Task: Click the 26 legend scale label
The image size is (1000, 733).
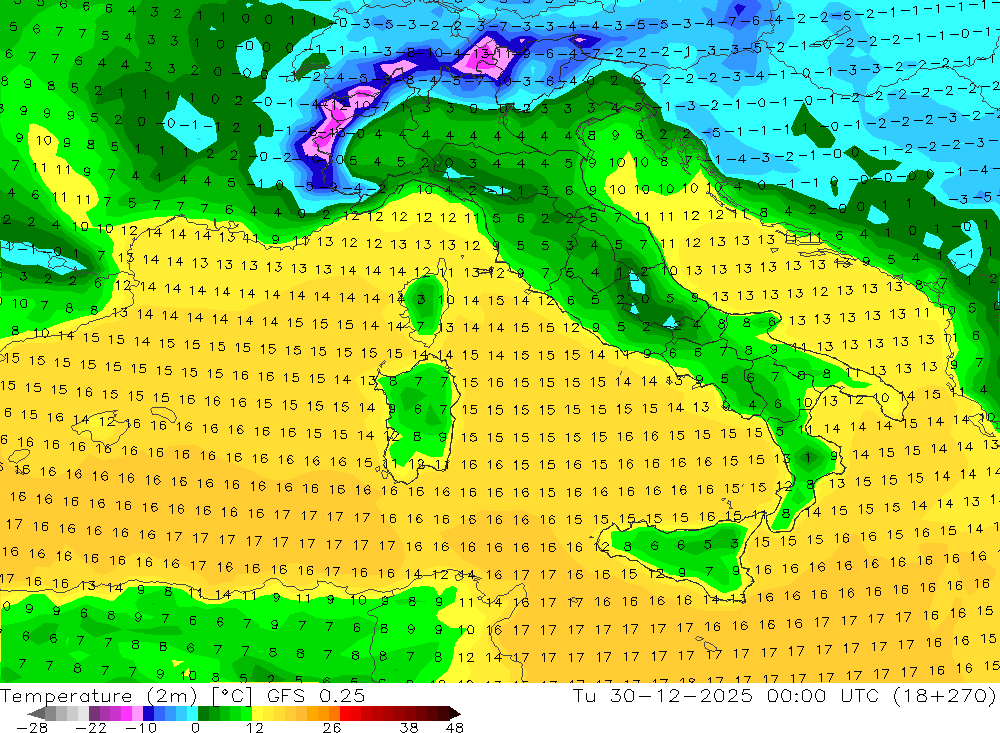Action: click(x=332, y=727)
